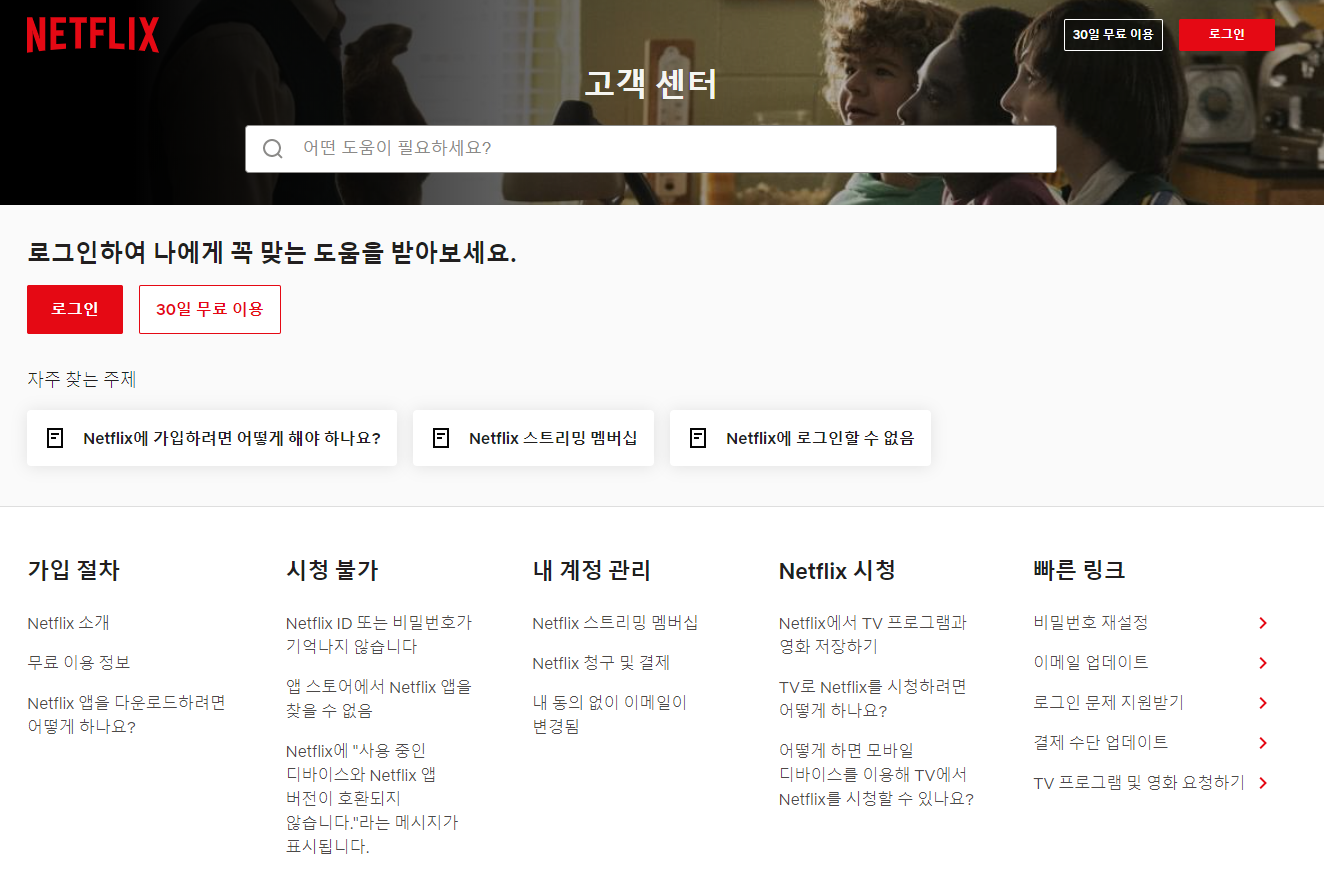Open Netflix 스트리밍 멤버십 link under 내 계정 관리
Screen dimensions: 1324x879
615,623
